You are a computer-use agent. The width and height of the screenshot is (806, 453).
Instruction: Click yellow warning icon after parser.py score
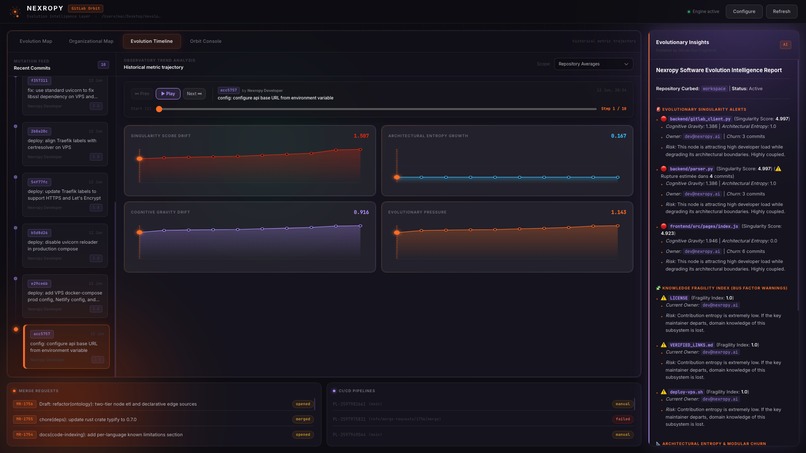(778, 169)
